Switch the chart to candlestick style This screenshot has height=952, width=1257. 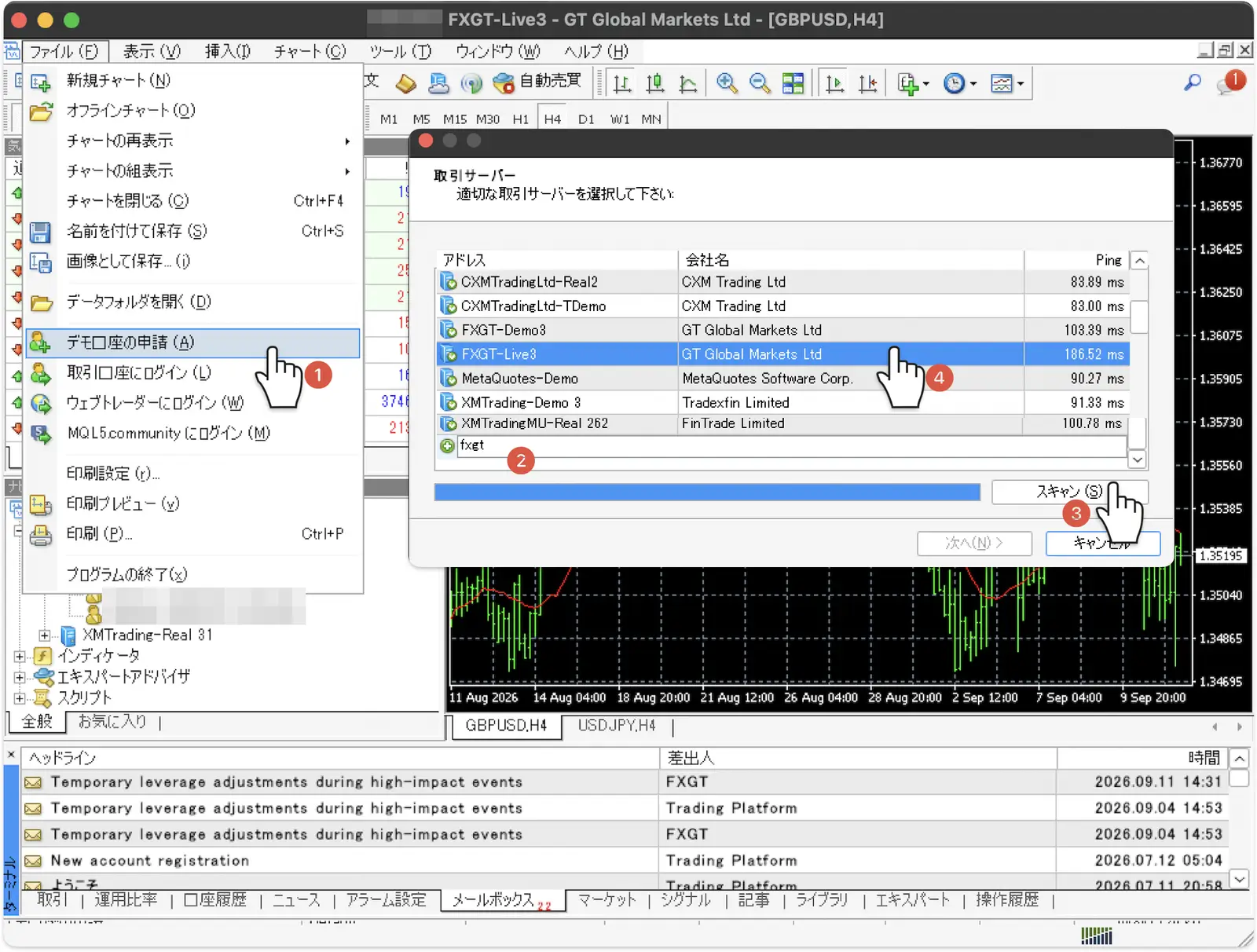[654, 83]
